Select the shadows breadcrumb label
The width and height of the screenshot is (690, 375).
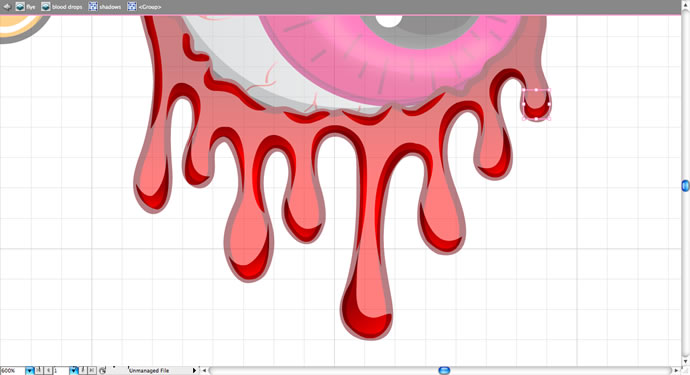[110, 7]
